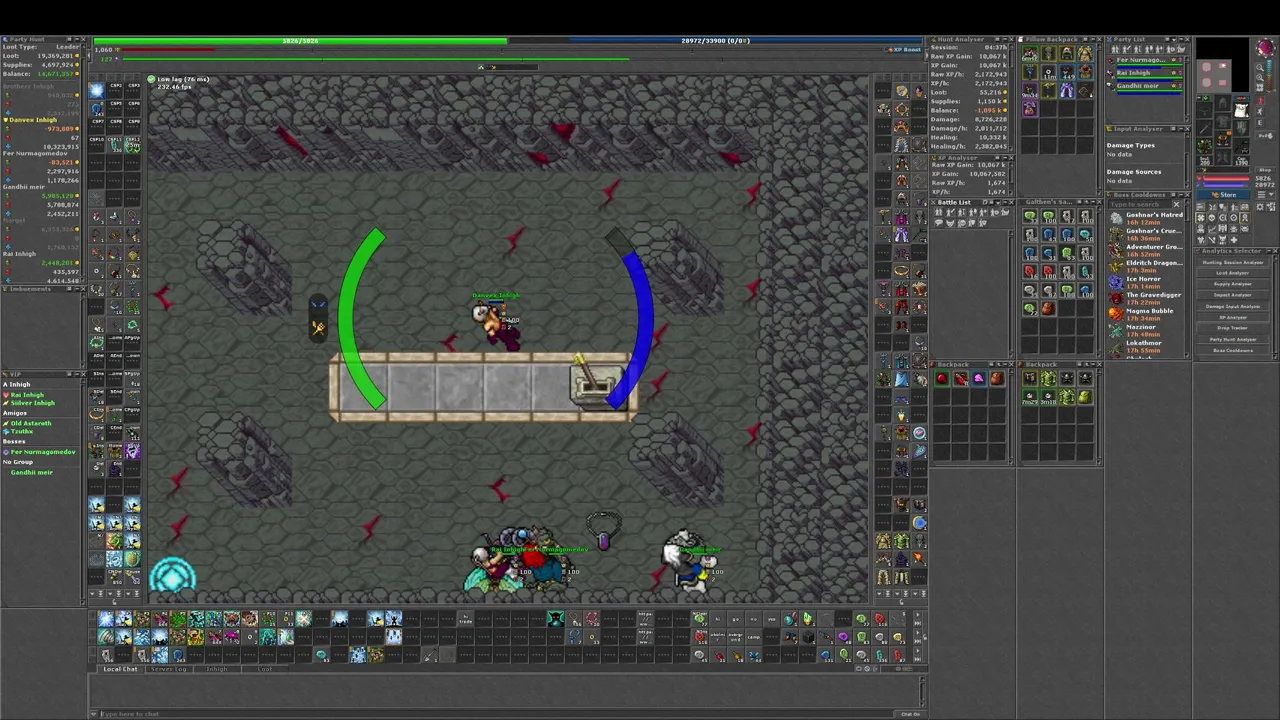Viewport: 1280px width, 720px height.
Task: Click the green item in second Backpack panel
Action: click(x=1048, y=379)
